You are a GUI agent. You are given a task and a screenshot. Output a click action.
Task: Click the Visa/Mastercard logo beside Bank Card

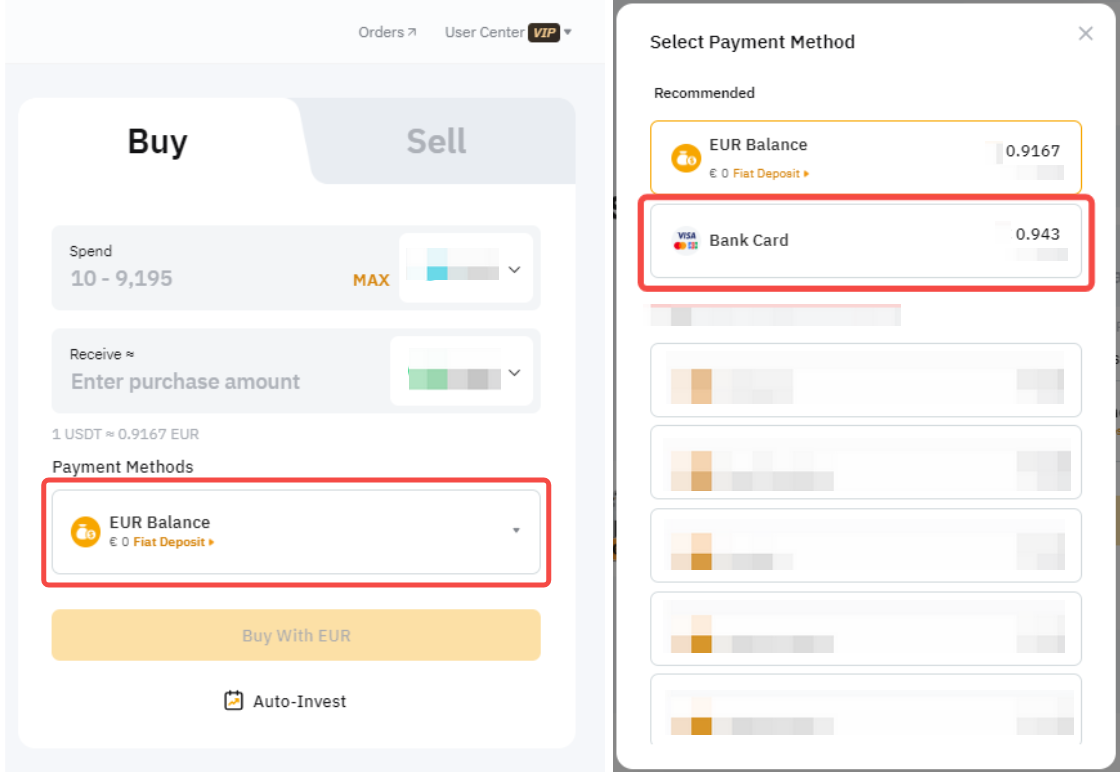[x=686, y=241]
